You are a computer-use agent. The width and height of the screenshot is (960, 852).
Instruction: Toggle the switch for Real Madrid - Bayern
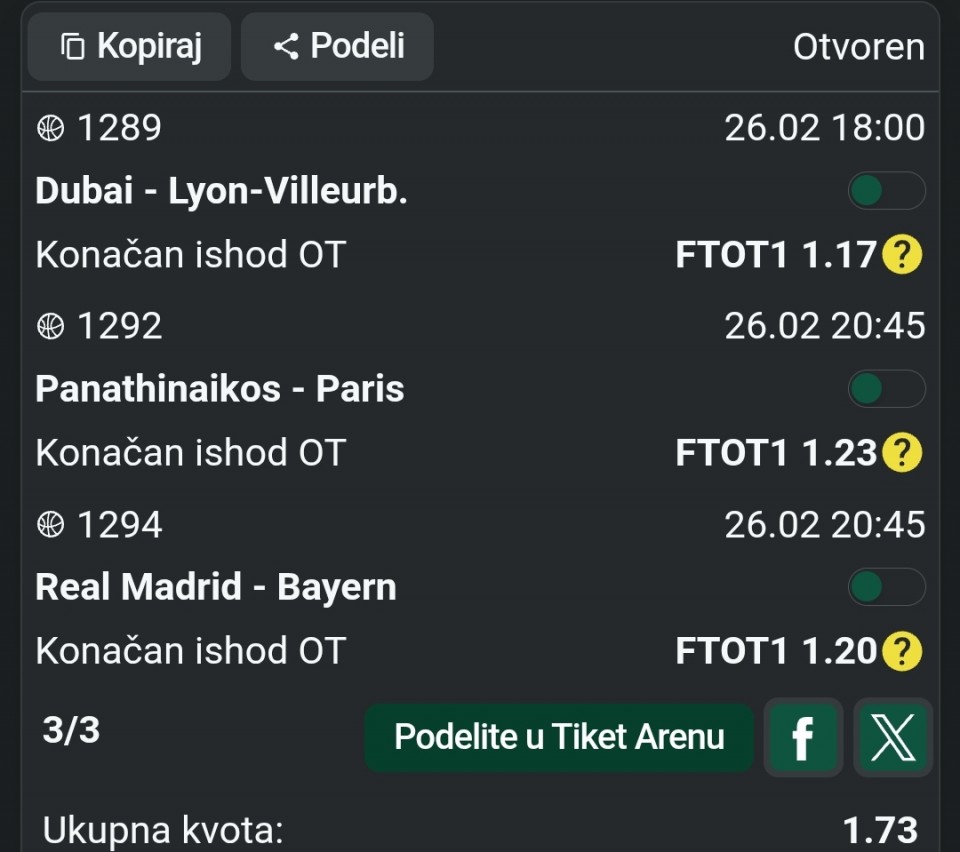pos(886,586)
